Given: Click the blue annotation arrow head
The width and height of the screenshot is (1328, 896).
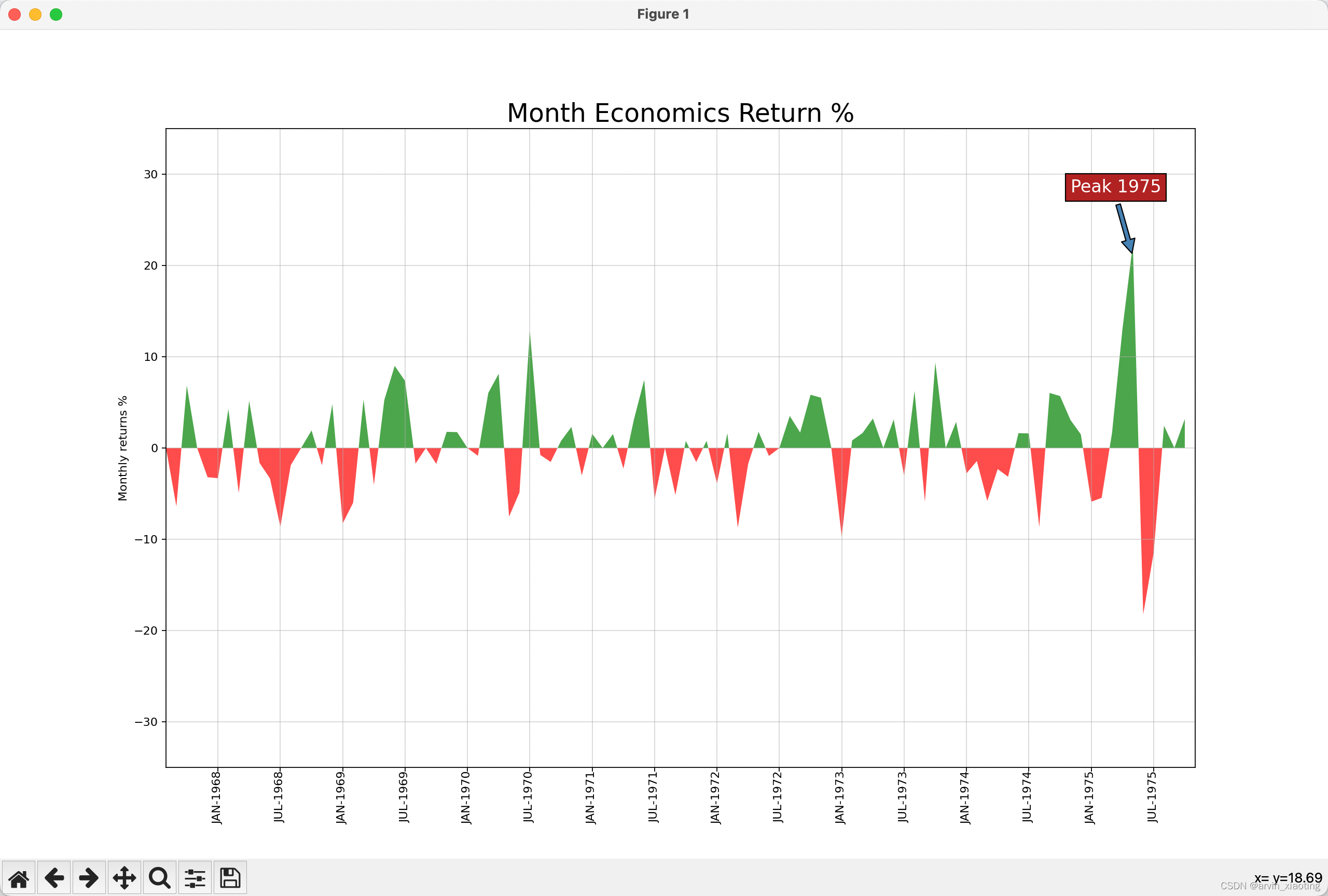Looking at the screenshot, I should click(x=1129, y=246).
